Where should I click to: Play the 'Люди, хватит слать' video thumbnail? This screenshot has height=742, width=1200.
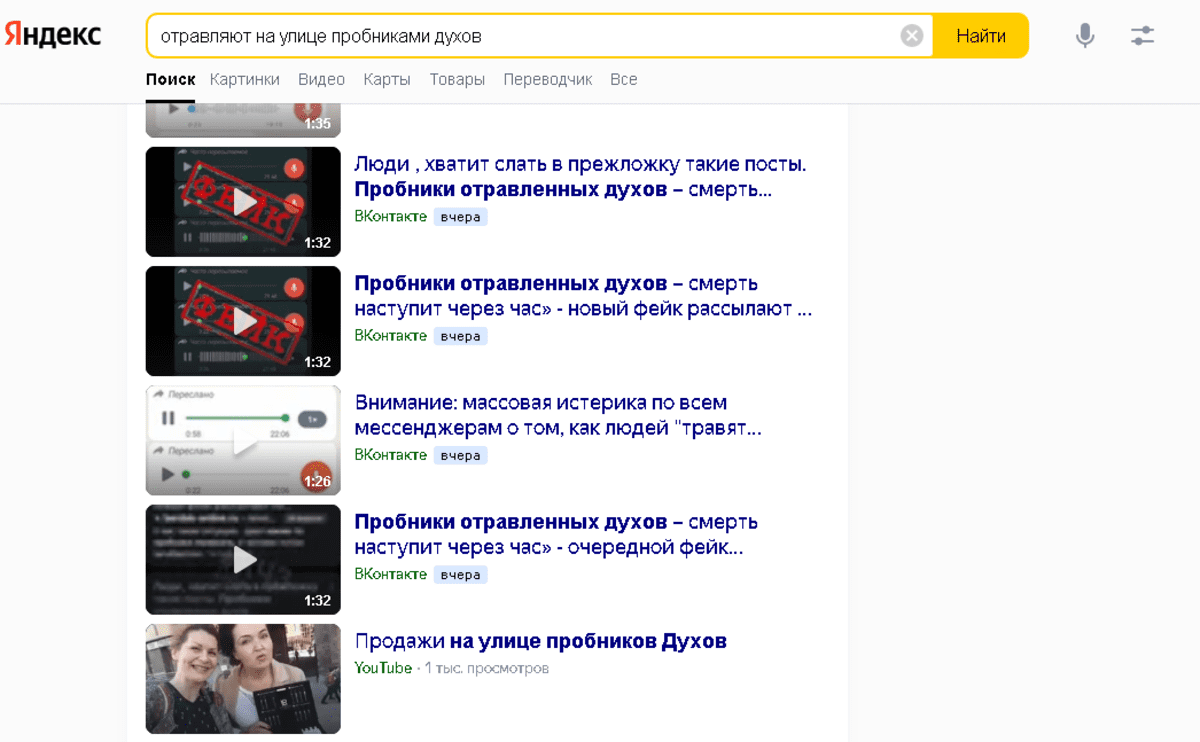(x=243, y=202)
